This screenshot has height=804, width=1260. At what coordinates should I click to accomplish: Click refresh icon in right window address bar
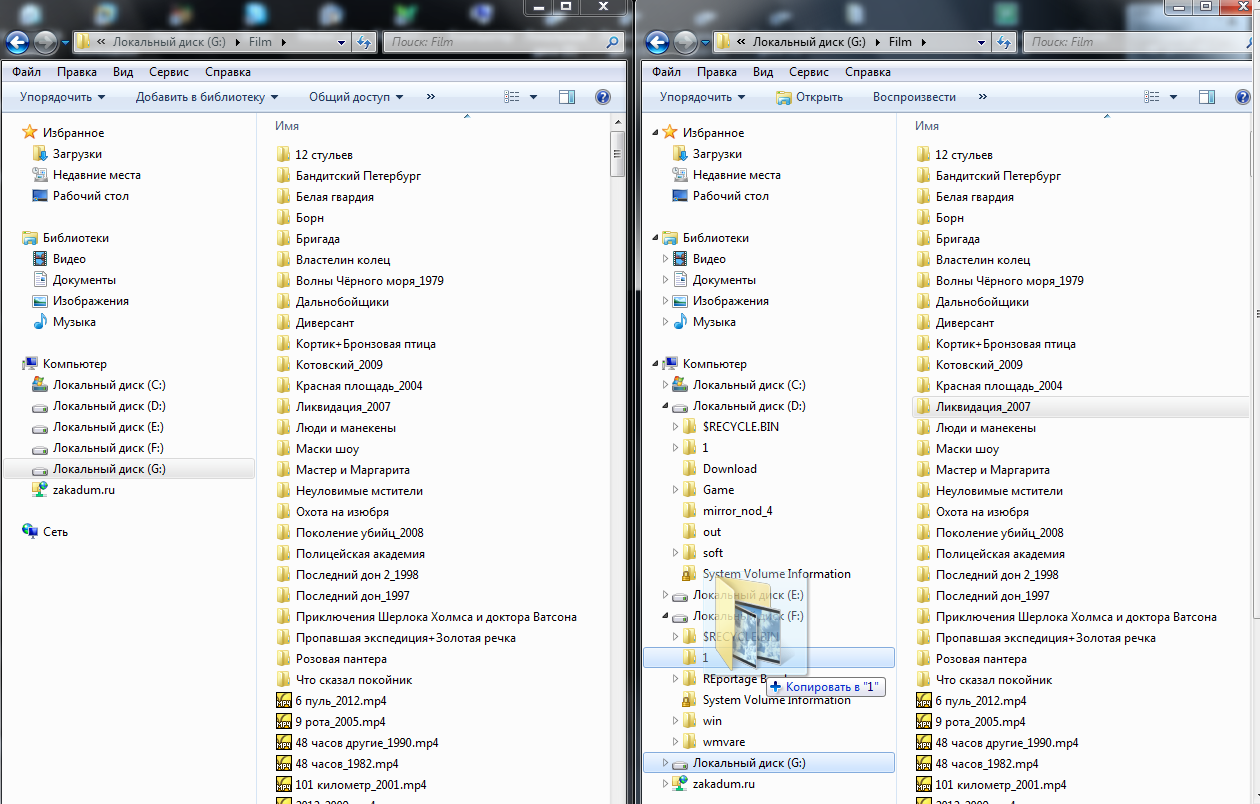tap(1004, 42)
